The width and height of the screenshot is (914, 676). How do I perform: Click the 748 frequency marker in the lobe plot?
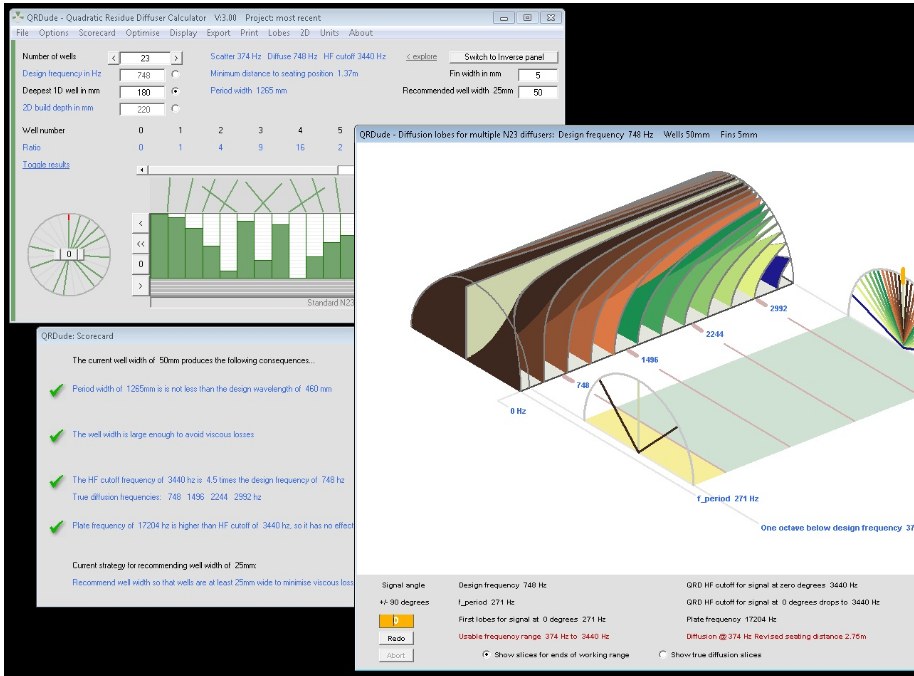pyautogui.click(x=583, y=385)
